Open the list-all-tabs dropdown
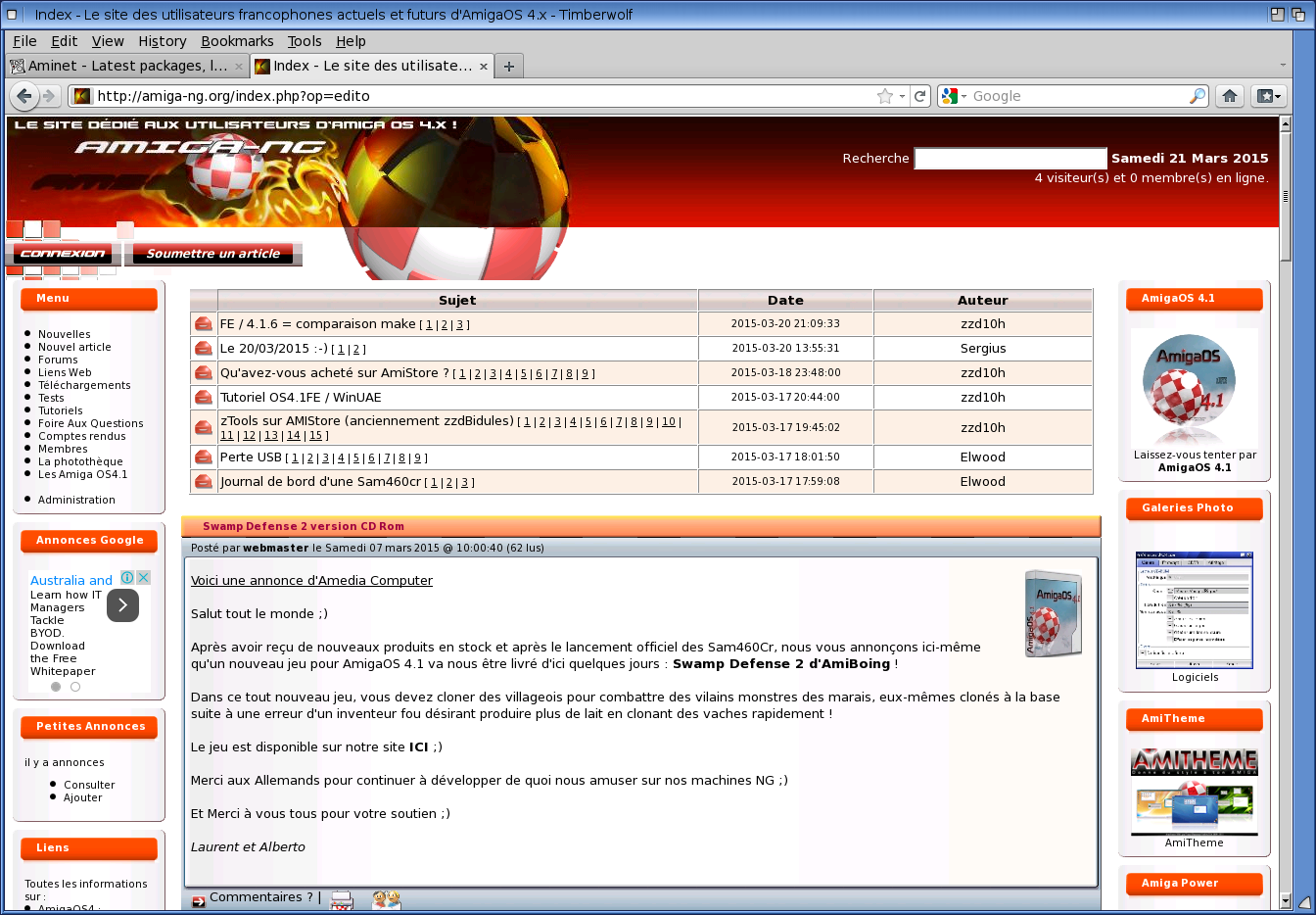Image resolution: width=1316 pixels, height=915 pixels. 1283,67
